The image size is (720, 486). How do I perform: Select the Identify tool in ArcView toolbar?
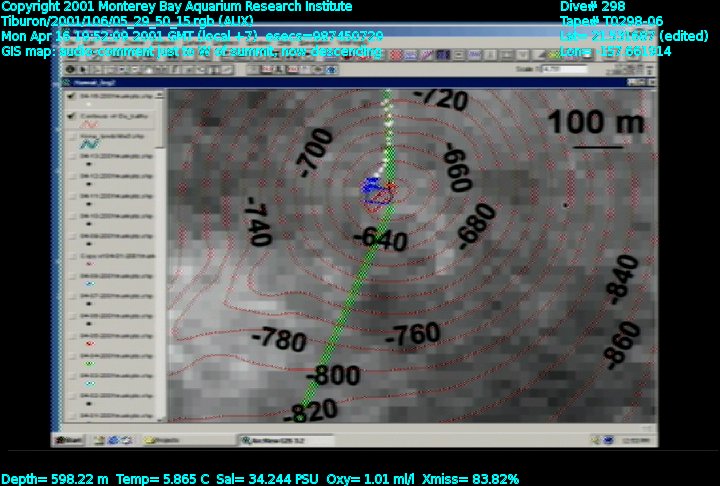(69, 69)
